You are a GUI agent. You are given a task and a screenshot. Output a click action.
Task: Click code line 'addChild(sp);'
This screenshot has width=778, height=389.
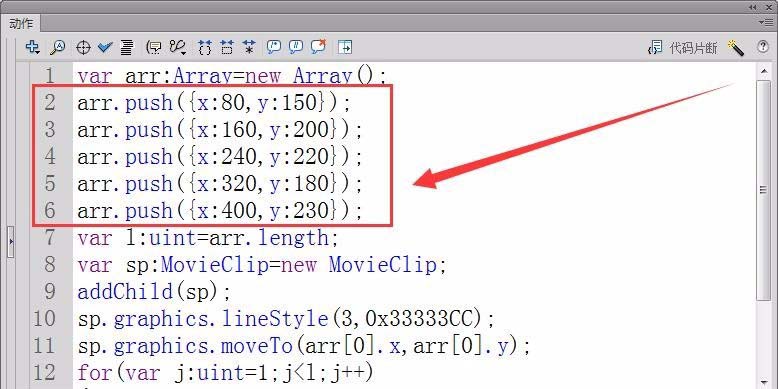(154, 292)
